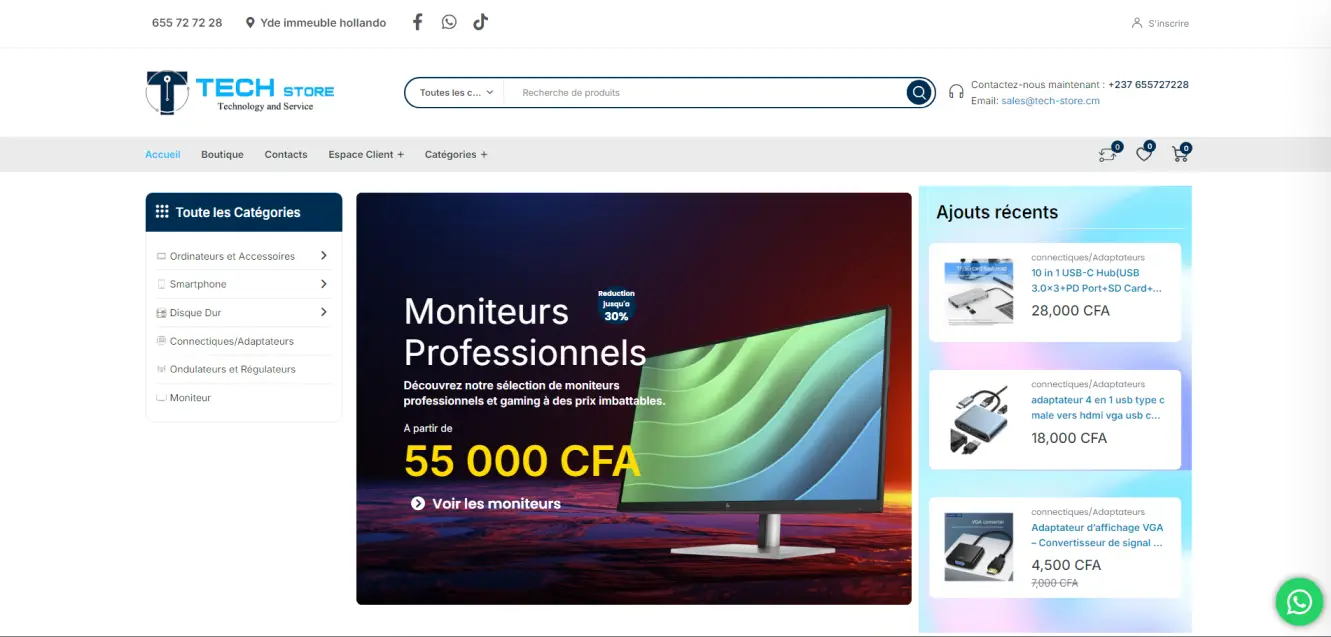This screenshot has width=1331, height=637.
Task: Click the sales@tech-store.cm email link
Action: pyautogui.click(x=1050, y=101)
